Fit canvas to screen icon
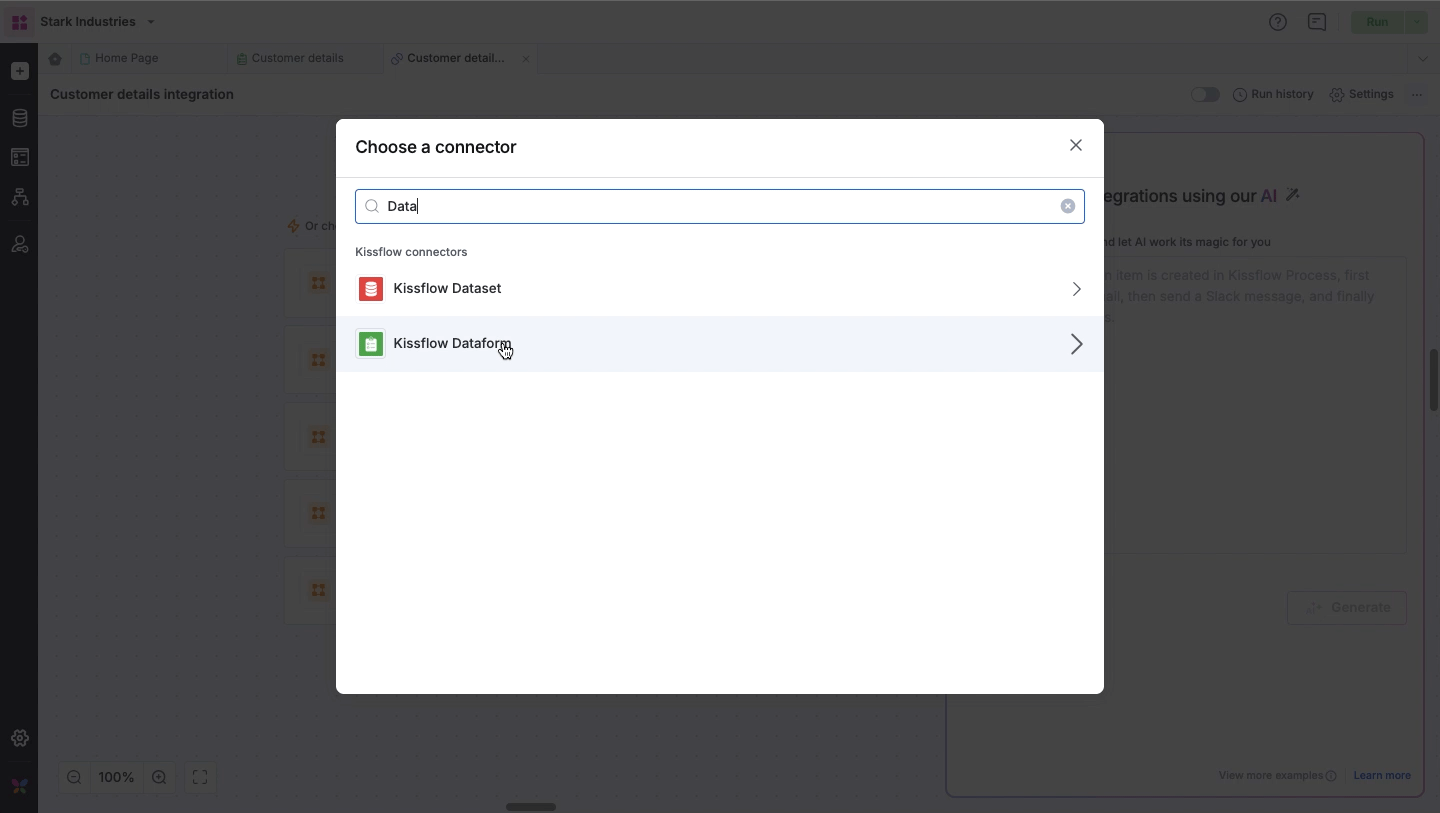The image size is (1440, 813). pos(200,777)
